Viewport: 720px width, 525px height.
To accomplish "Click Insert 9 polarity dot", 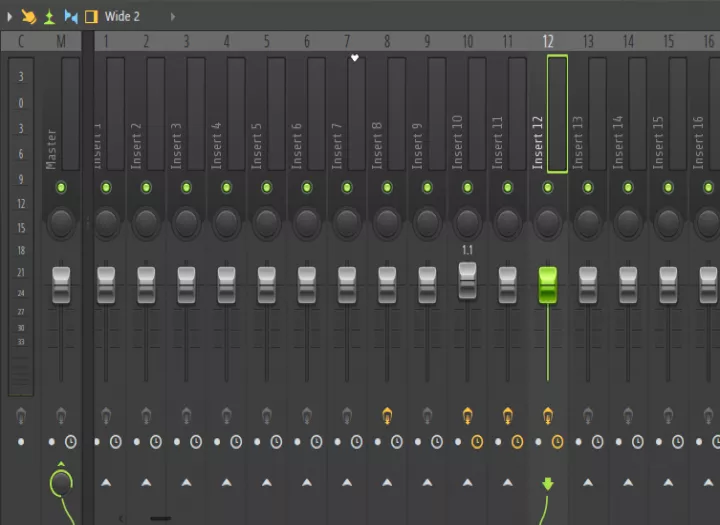I will (x=418, y=442).
